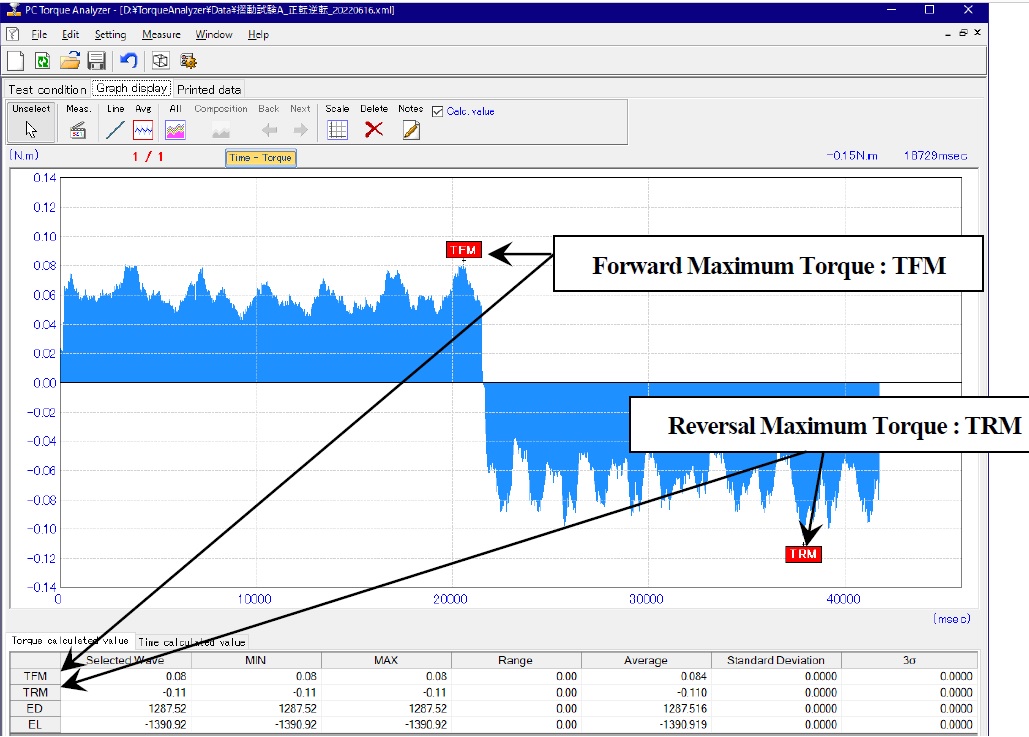Open the Measure menu

click(161, 34)
